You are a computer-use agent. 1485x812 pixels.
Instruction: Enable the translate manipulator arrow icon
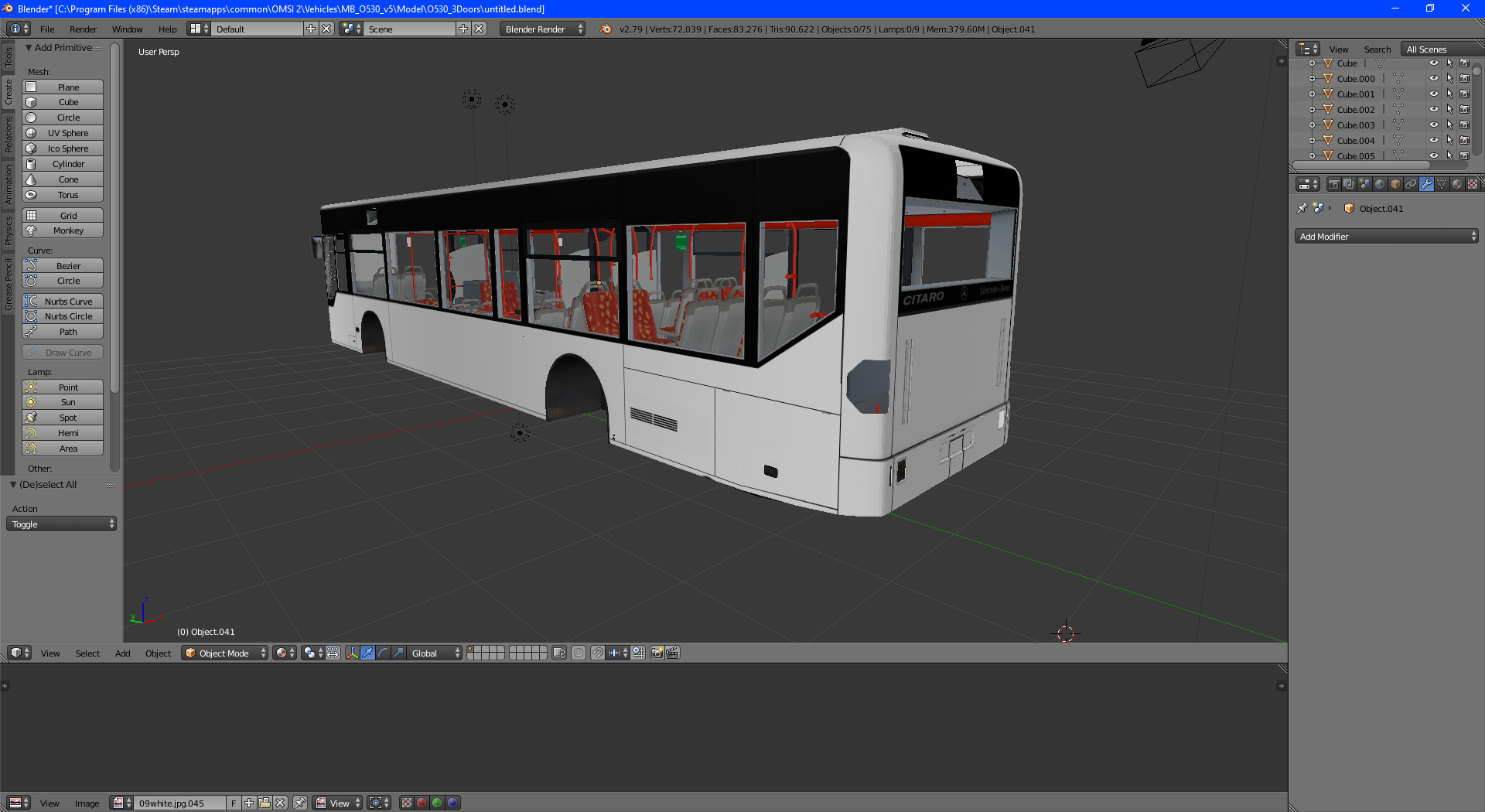pyautogui.click(x=367, y=653)
